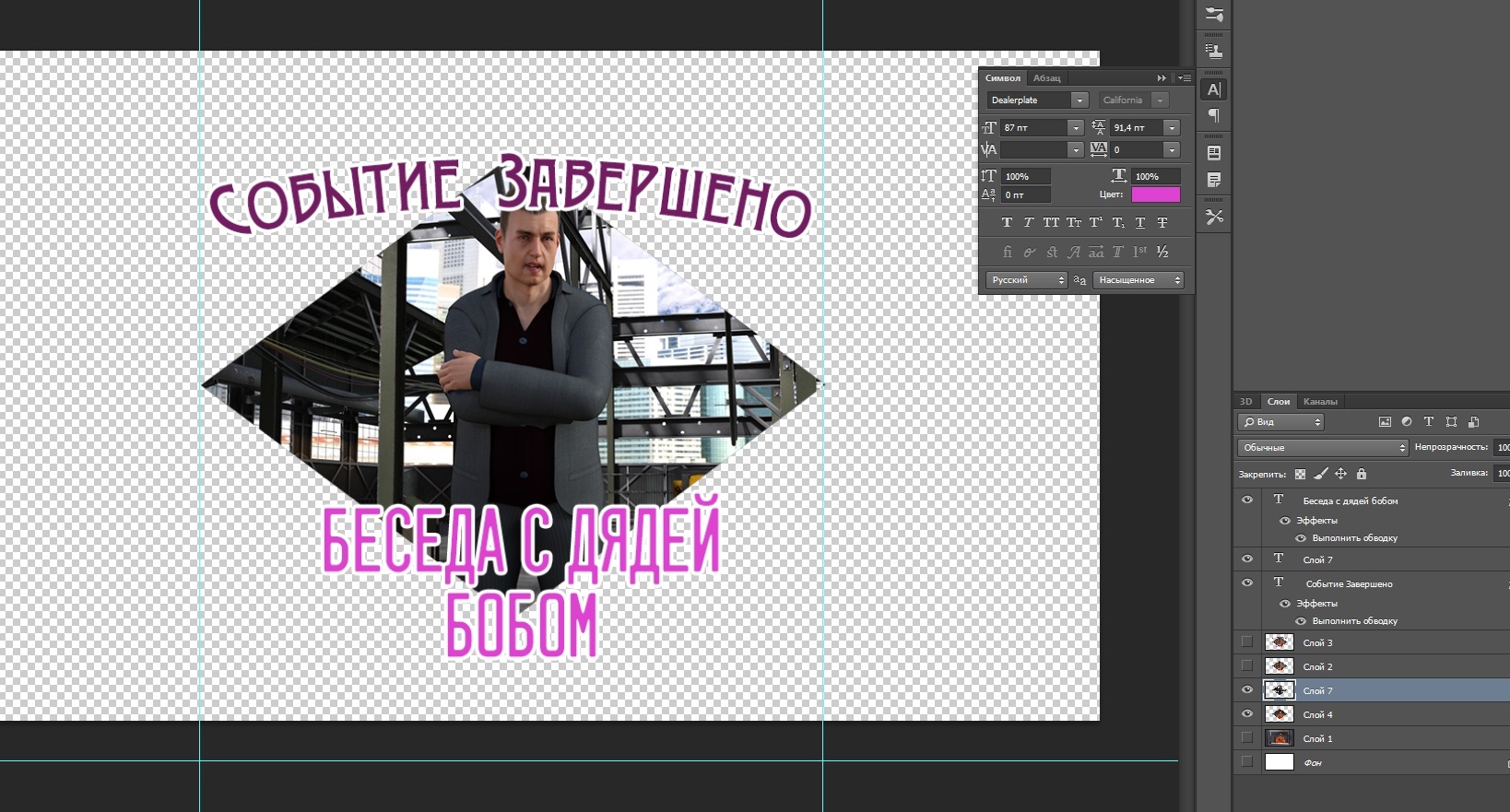This screenshot has height=812, width=1510.
Task: Hide the 'Событие Завершено' text layer
Action: tap(1247, 583)
